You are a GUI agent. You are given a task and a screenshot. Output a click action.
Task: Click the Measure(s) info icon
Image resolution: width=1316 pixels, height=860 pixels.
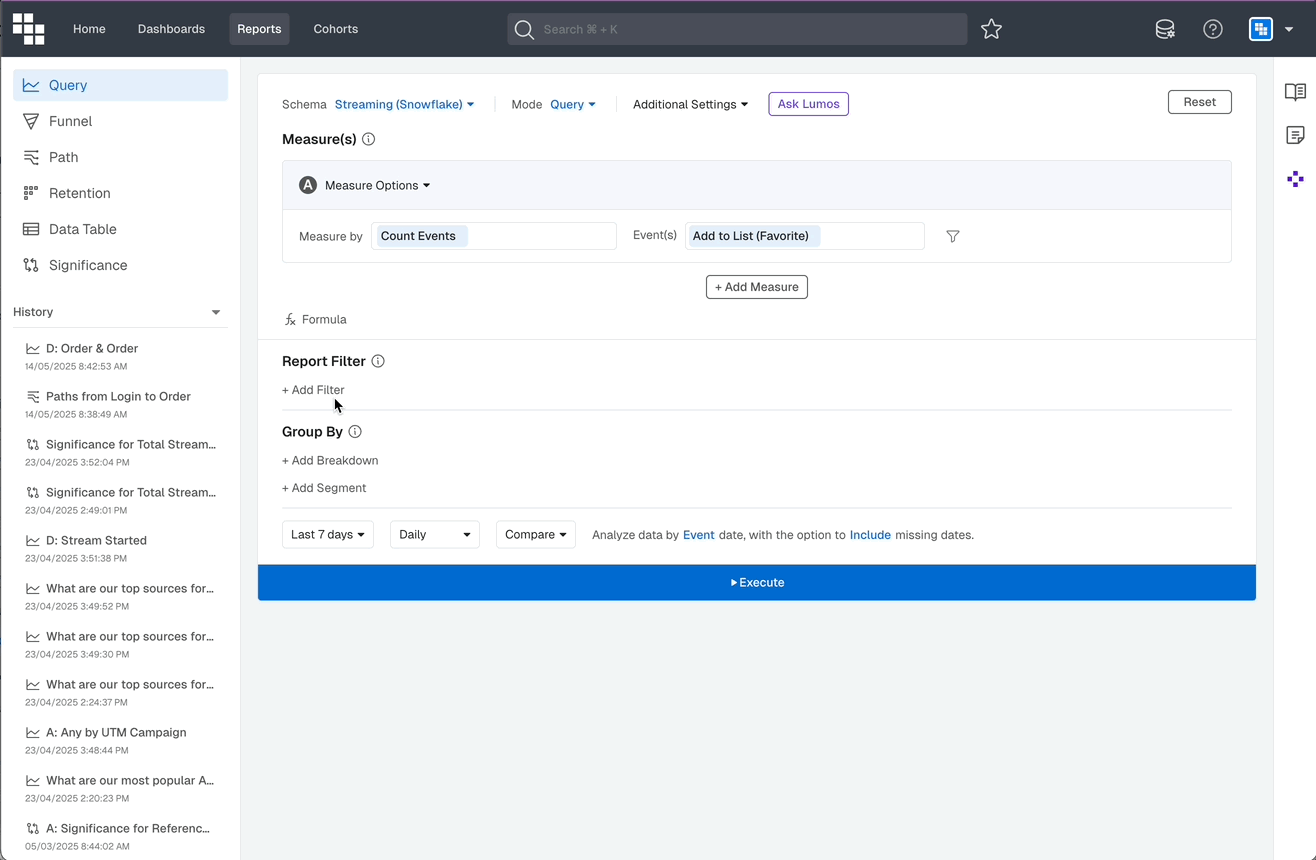point(368,139)
